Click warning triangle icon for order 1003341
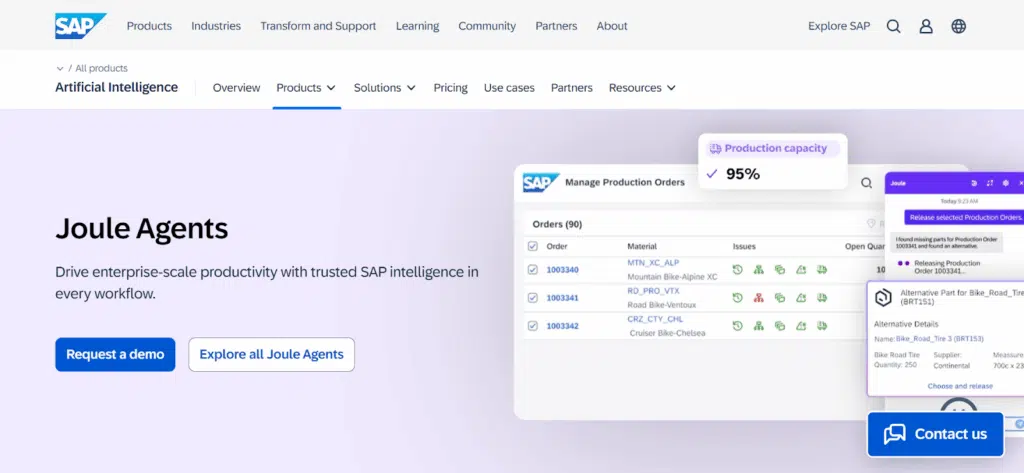The height and width of the screenshot is (473, 1024). pos(801,297)
